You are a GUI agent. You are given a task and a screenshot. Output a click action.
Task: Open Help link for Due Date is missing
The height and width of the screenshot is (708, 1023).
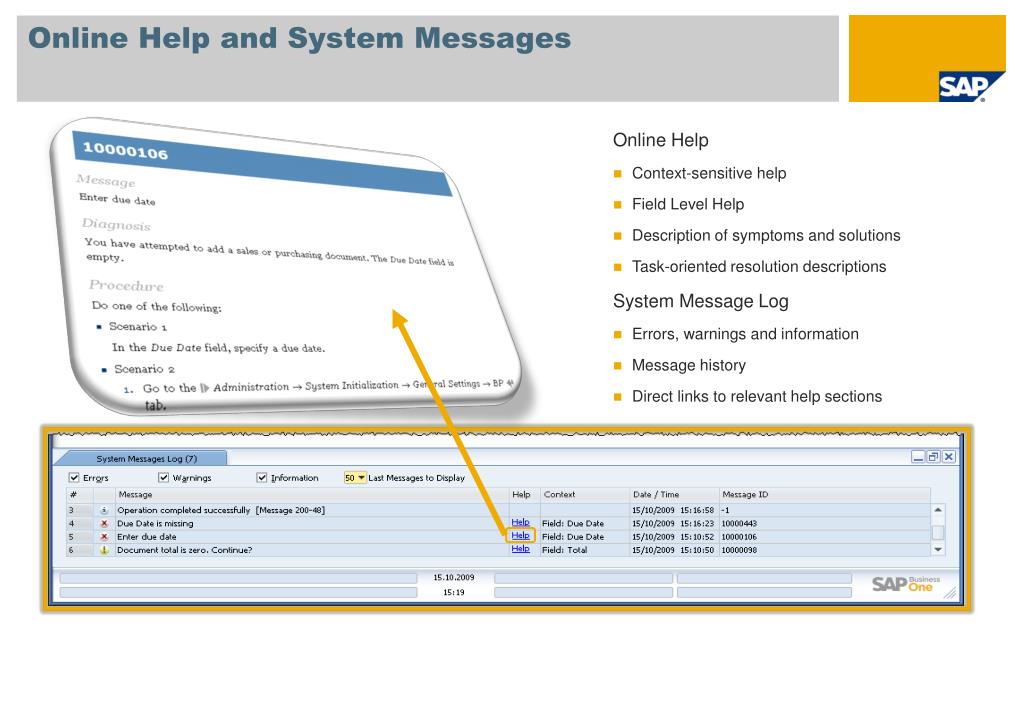(x=520, y=522)
